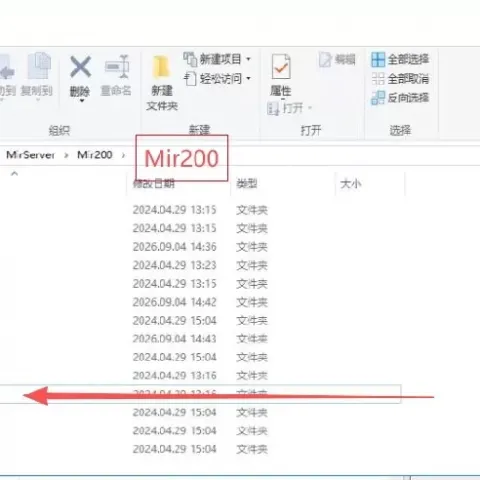Click the 轻松访问 text label
Image resolution: width=480 pixels, height=480 pixels.
tap(220, 79)
